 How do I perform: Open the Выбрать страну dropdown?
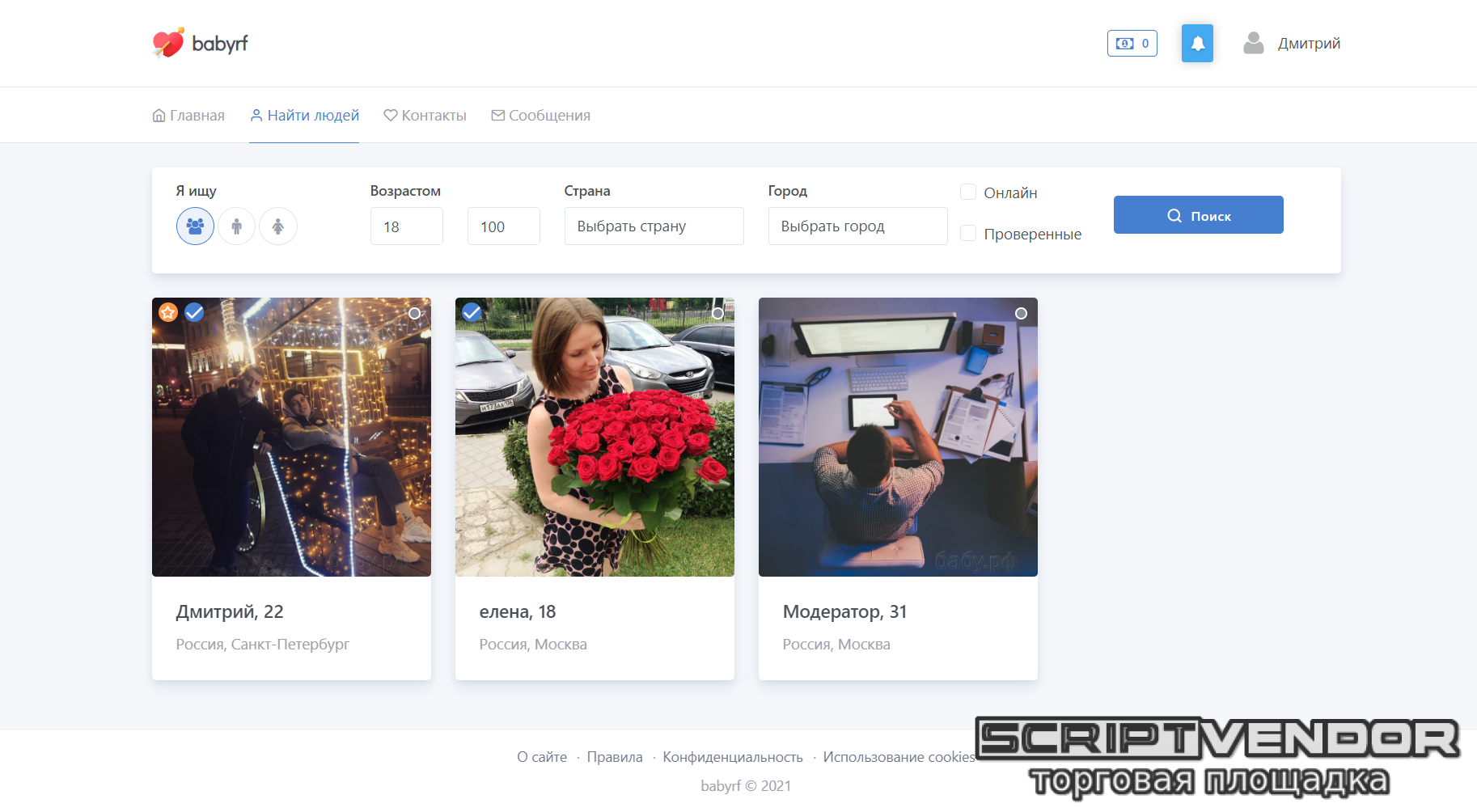tap(654, 226)
